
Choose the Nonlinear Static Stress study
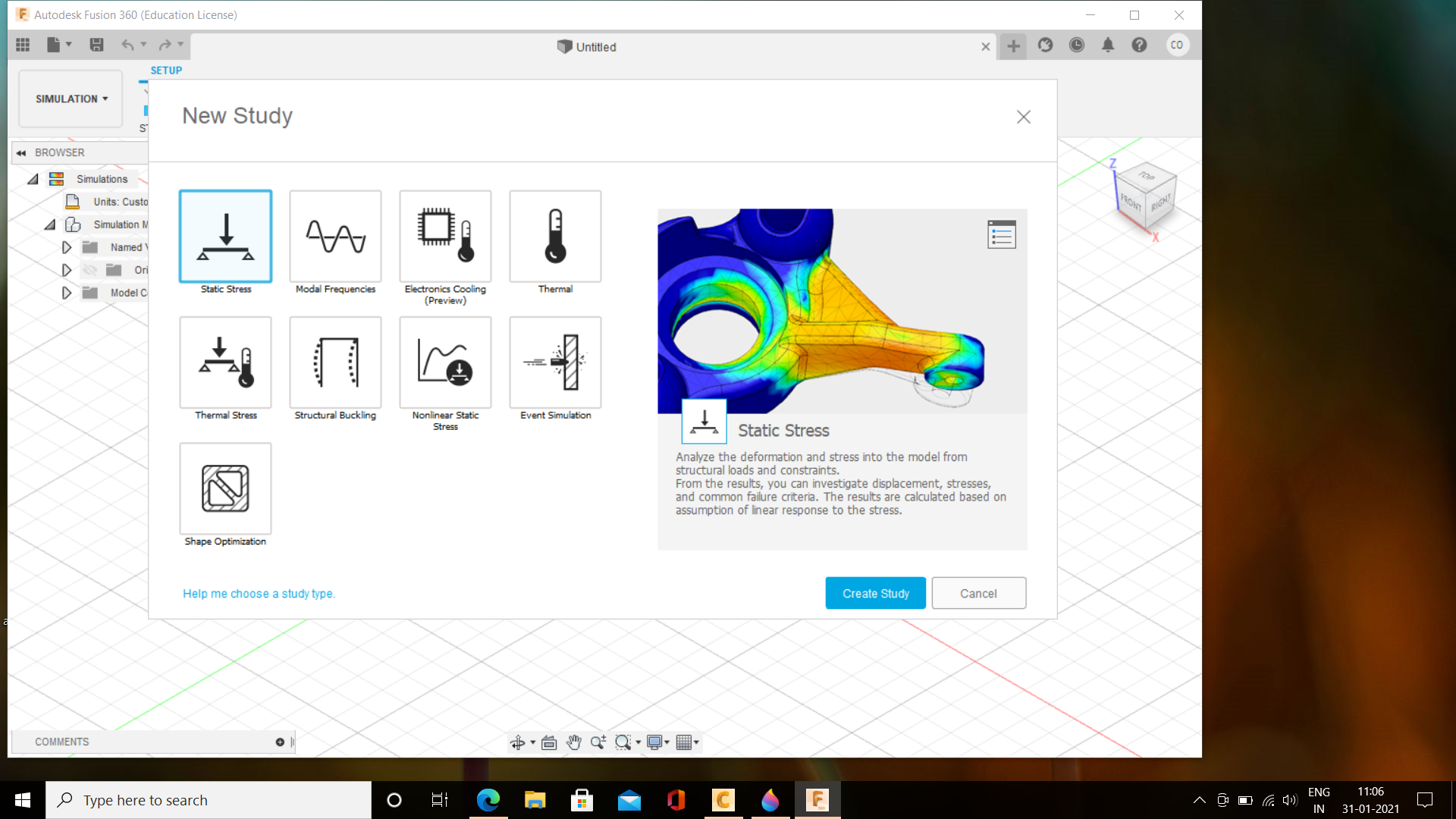point(444,362)
